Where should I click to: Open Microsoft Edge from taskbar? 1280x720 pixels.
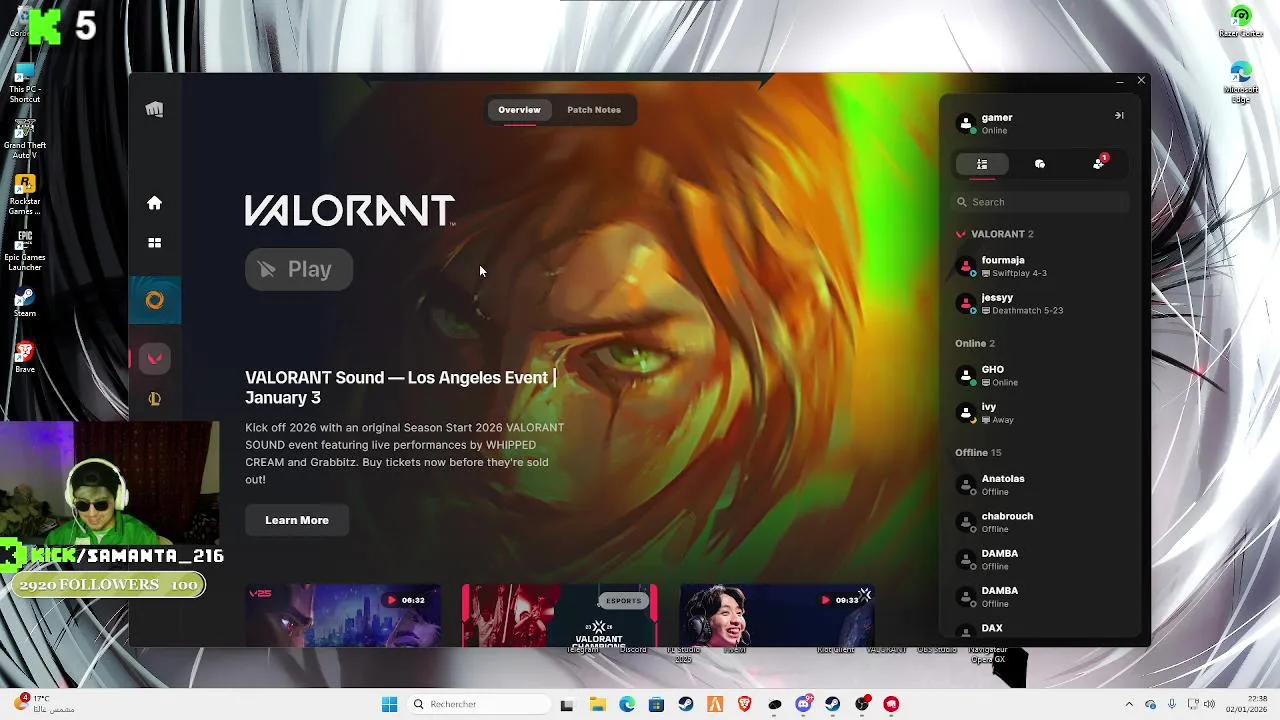627,704
